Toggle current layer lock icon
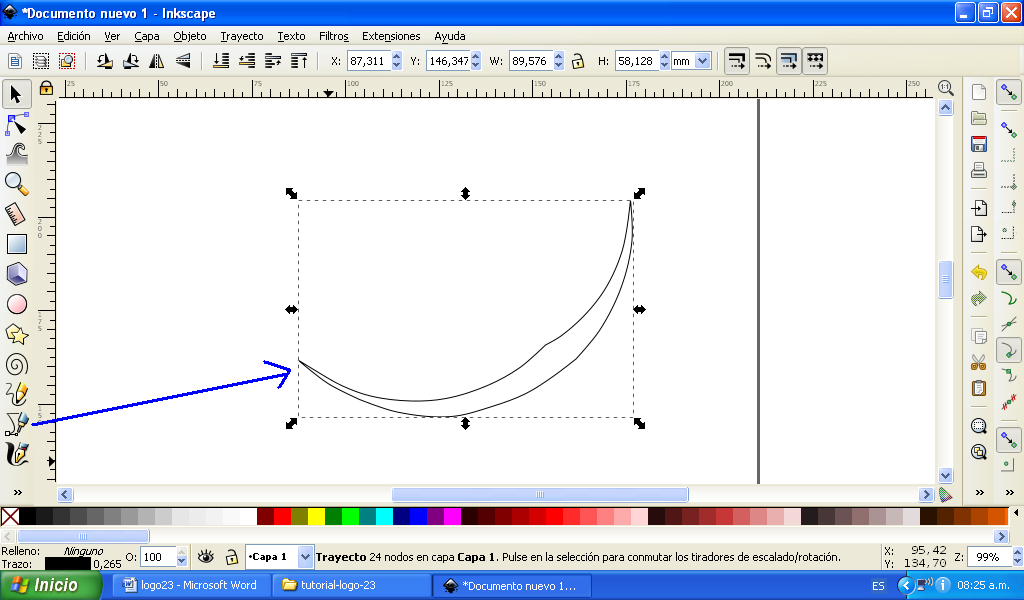This screenshot has height=600, width=1024. pyautogui.click(x=231, y=557)
